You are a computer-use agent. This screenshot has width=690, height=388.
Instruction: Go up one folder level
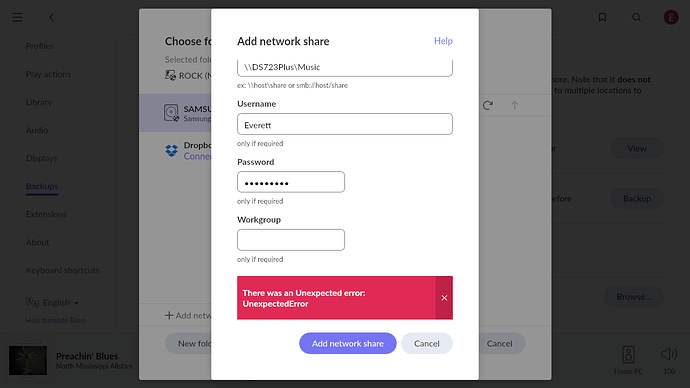point(514,105)
